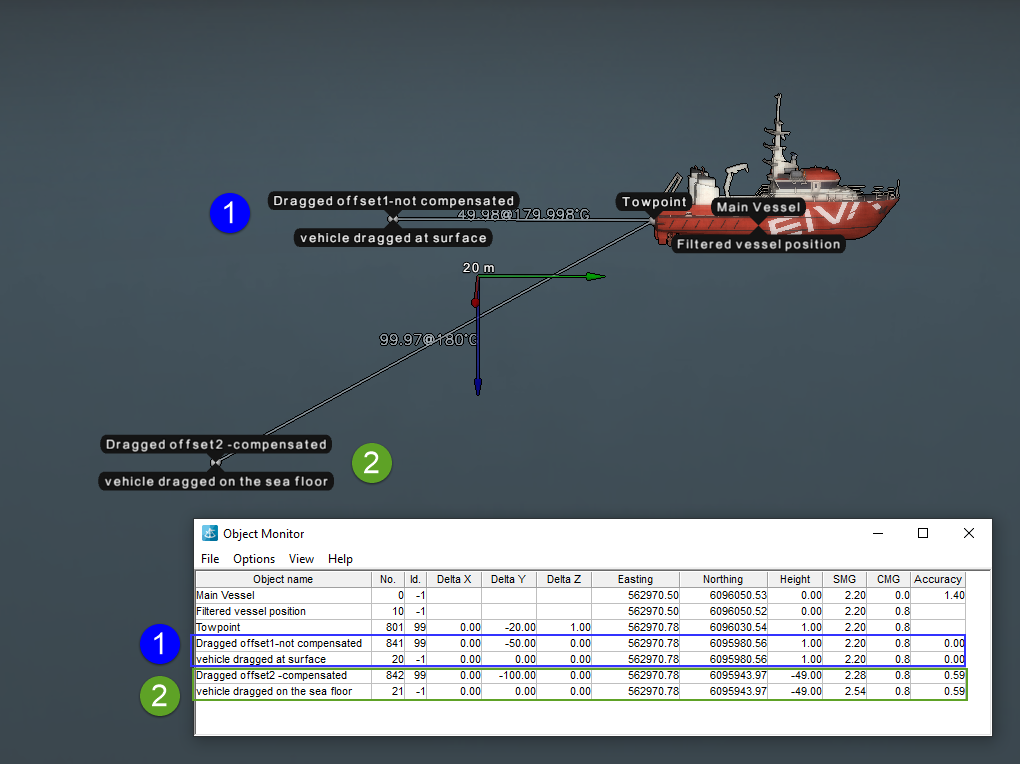
Task: Click vehicle dragged on the sea floor label
Action: [216, 482]
